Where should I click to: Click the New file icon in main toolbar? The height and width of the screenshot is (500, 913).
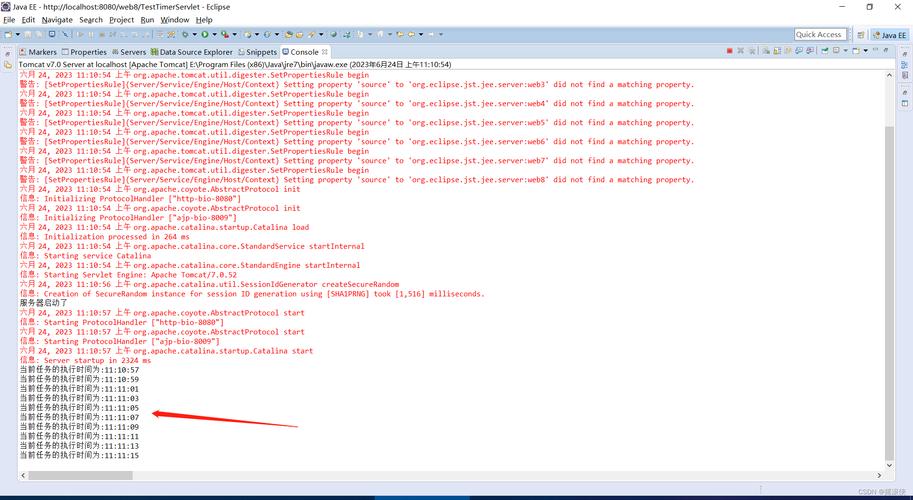pos(8,34)
